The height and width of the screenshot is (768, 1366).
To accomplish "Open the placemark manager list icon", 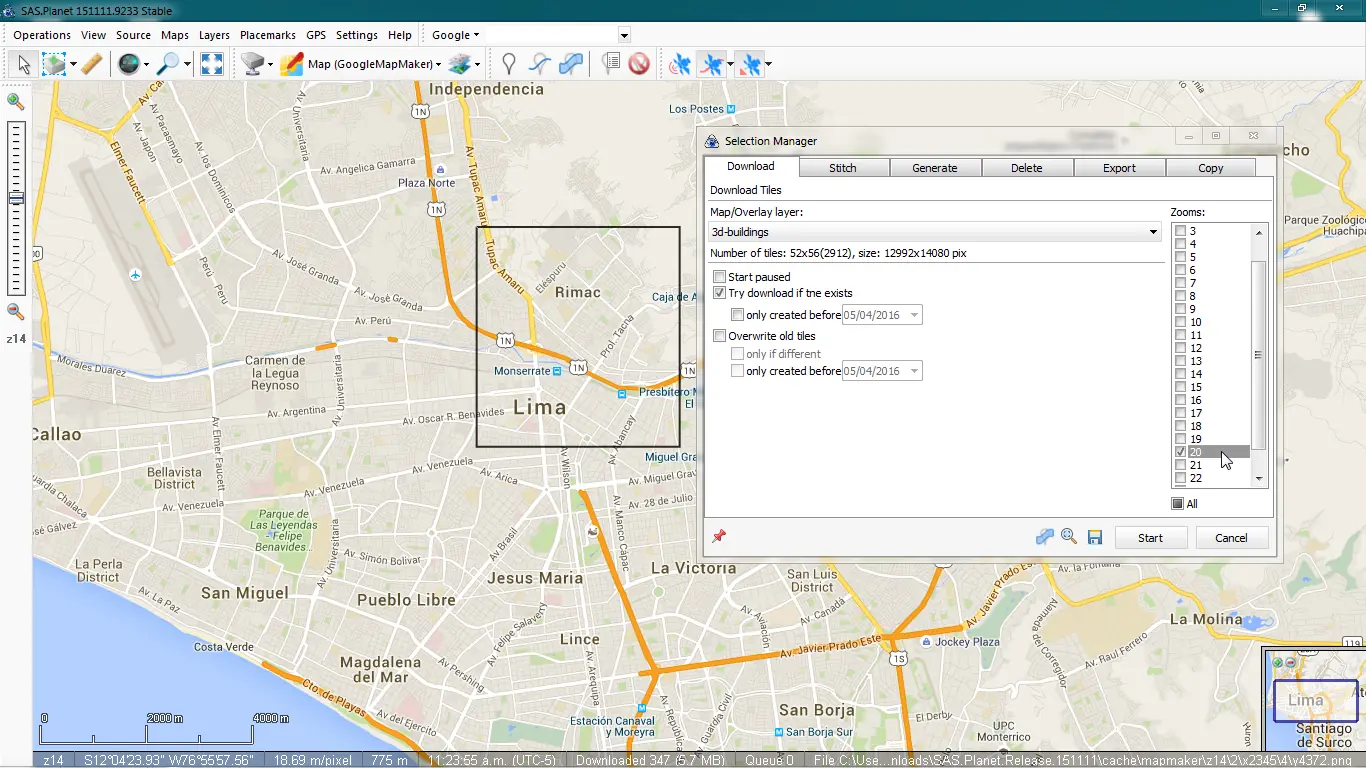I will coord(611,64).
